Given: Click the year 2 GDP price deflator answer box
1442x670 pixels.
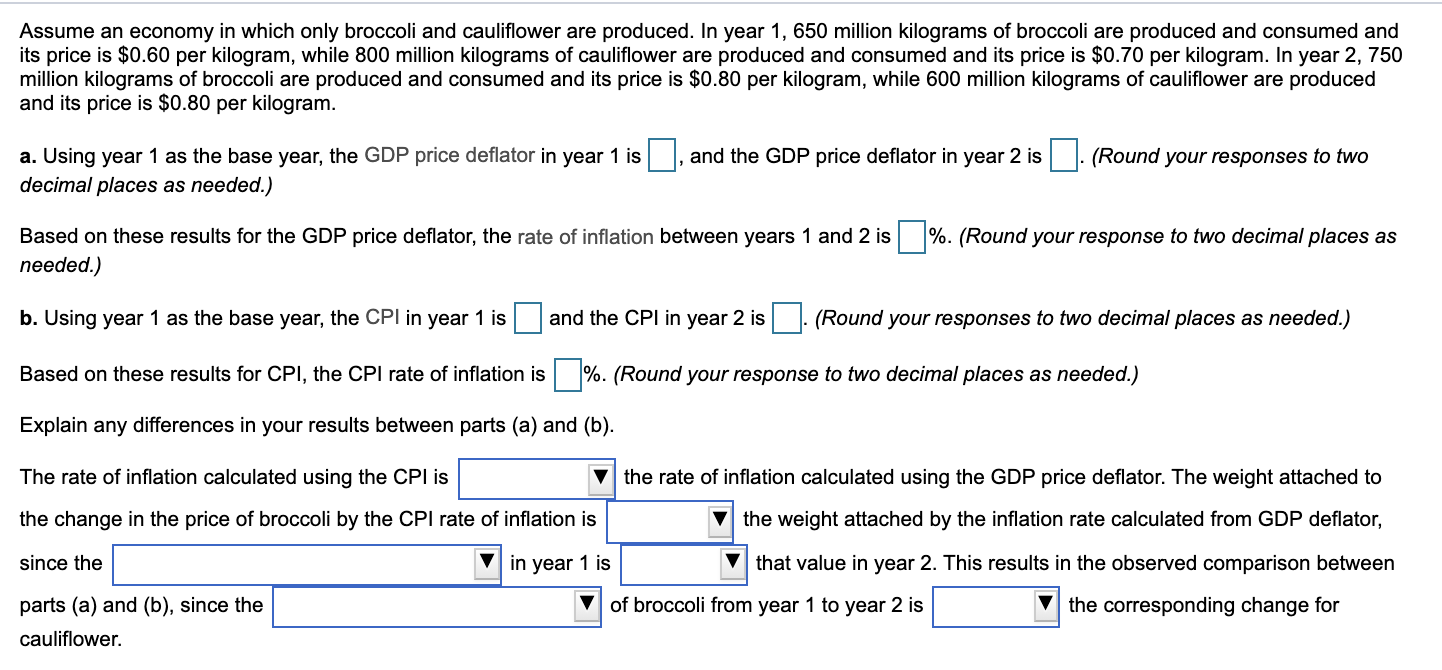Looking at the screenshot, I should tap(1063, 156).
